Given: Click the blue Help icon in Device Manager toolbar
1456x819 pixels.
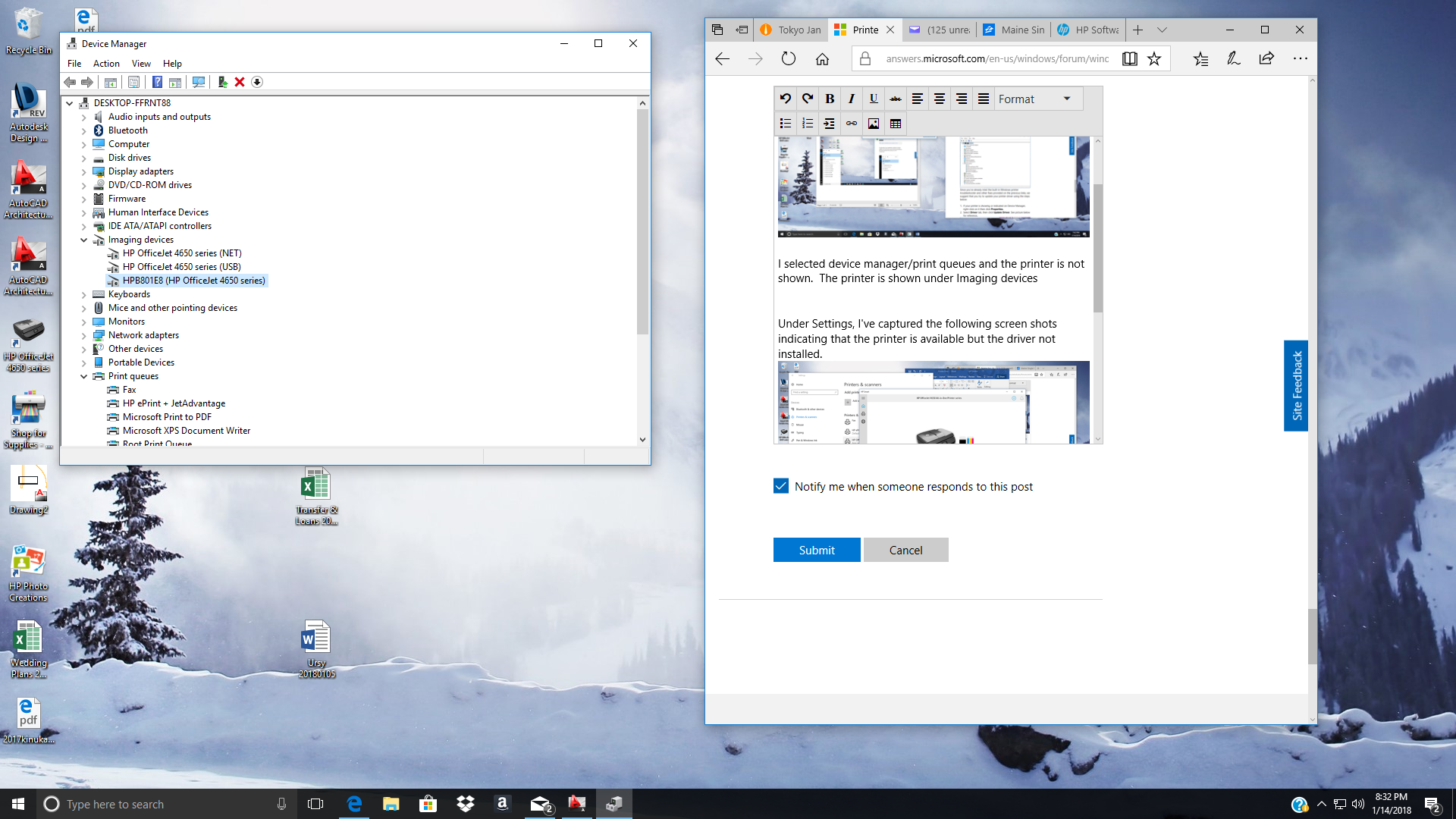Looking at the screenshot, I should (157, 82).
